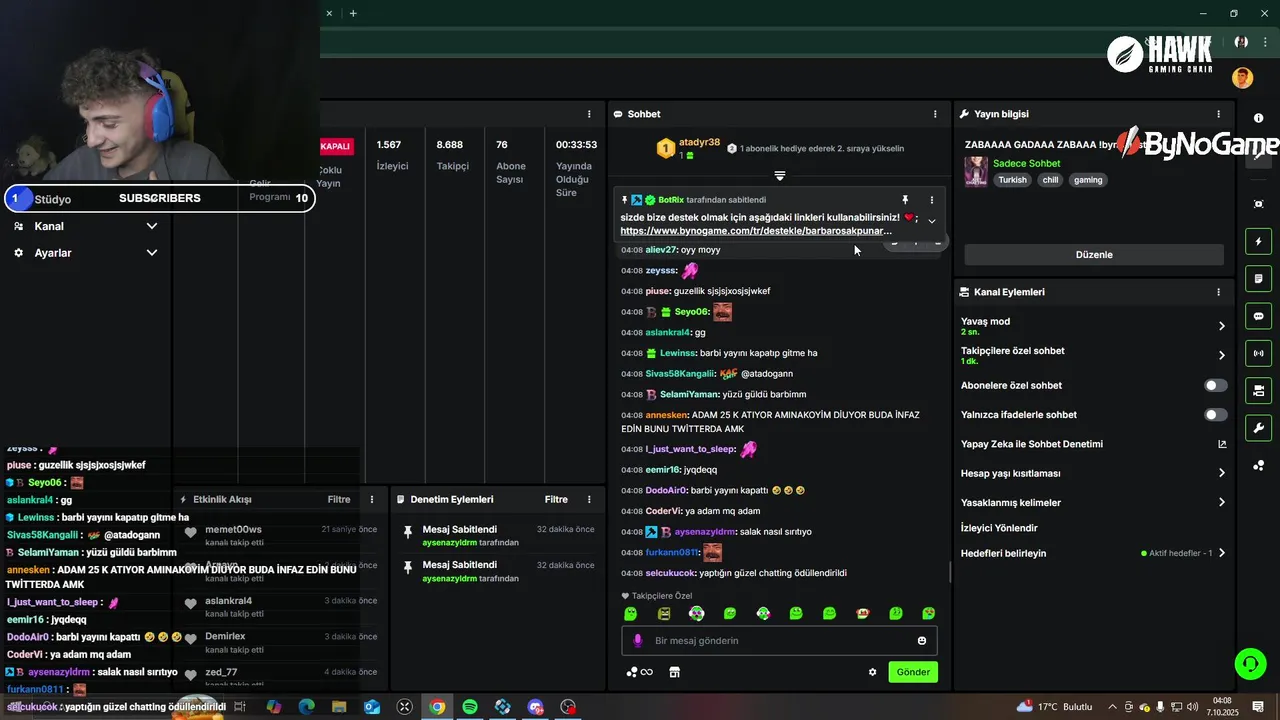Click the purple microphone icon in message box
This screenshot has width=1280, height=720.
pyautogui.click(x=638, y=641)
